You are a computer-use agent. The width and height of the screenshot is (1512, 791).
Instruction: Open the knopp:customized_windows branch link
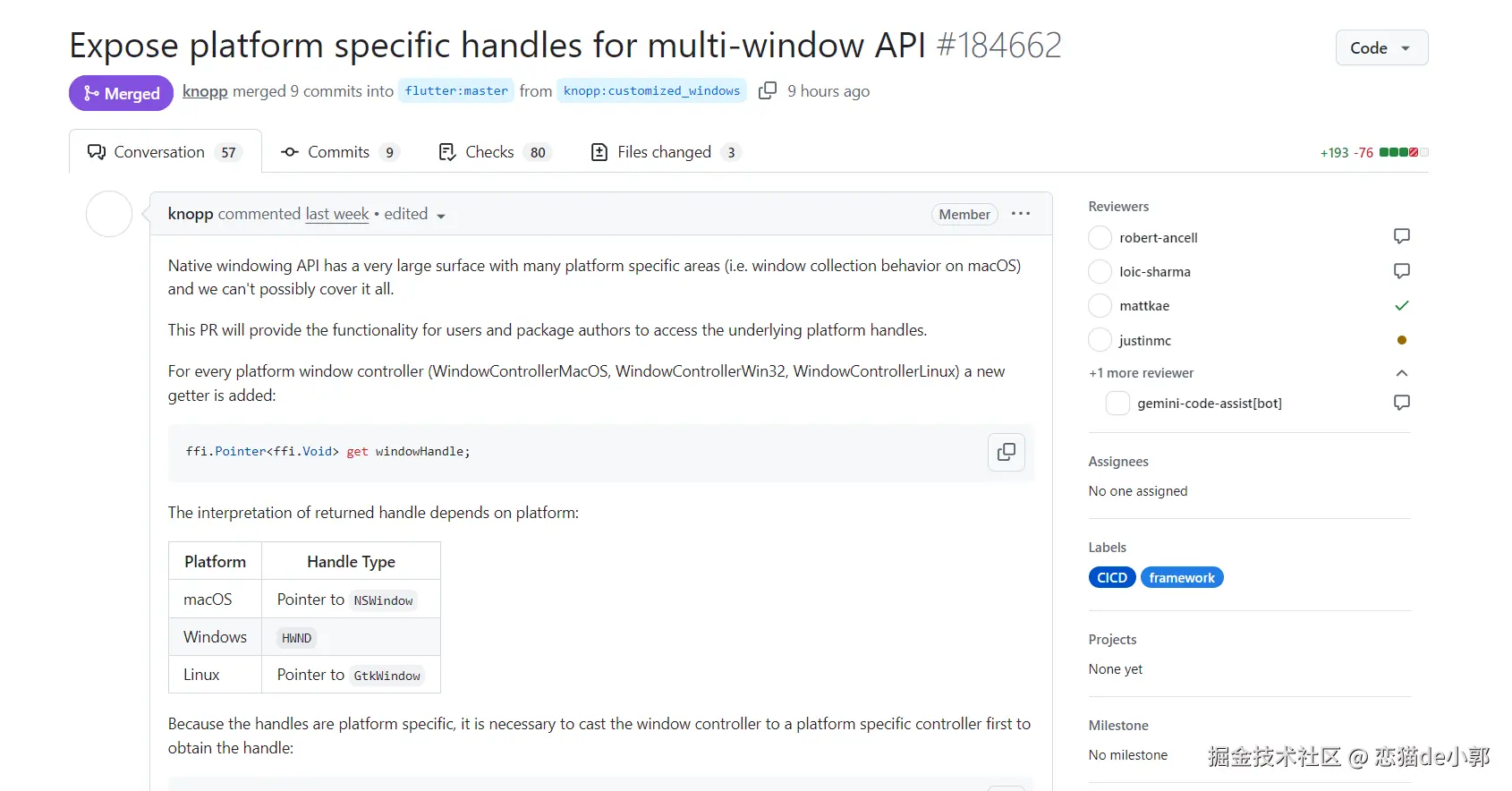click(651, 91)
